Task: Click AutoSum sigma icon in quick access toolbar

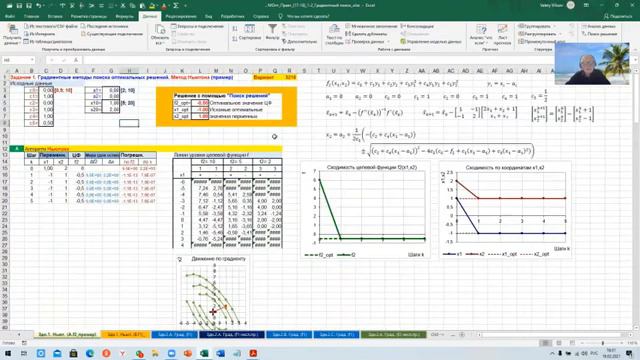Action: click(x=176, y=6)
